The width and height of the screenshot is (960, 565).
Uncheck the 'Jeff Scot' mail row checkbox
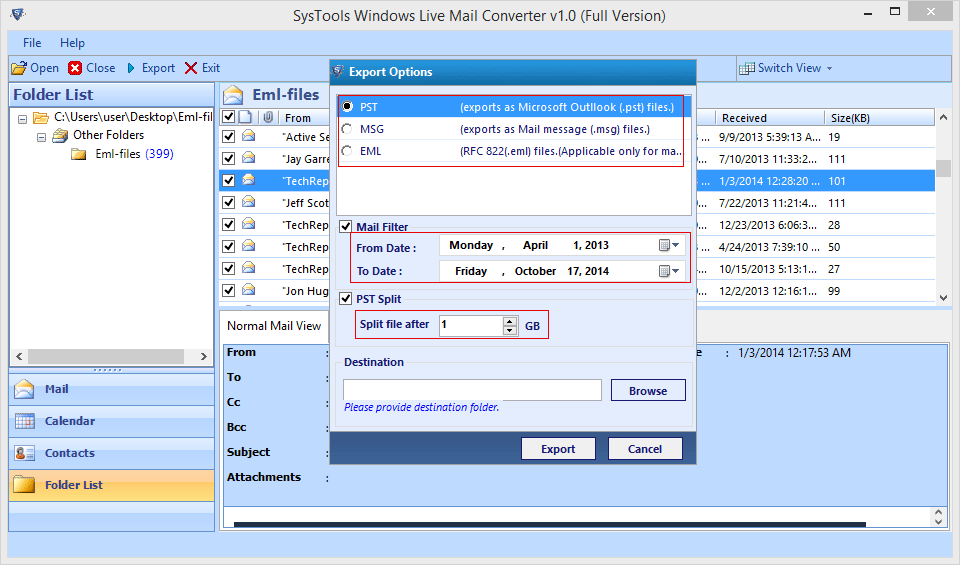click(228, 203)
